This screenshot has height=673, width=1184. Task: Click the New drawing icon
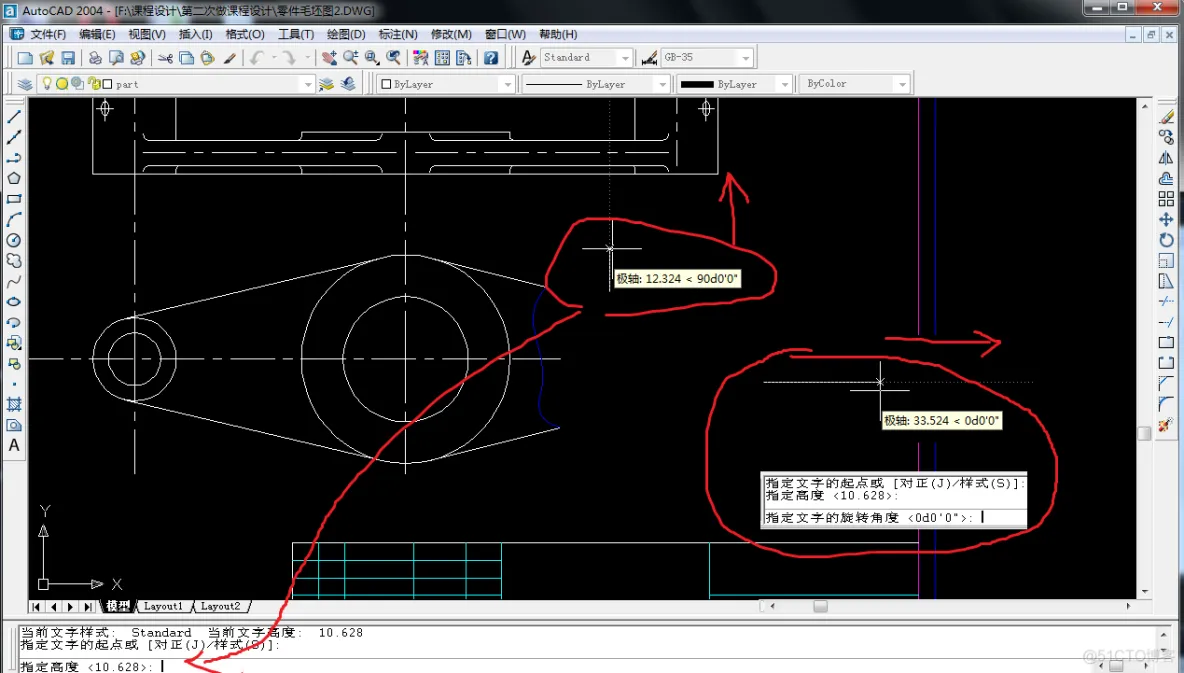click(x=26, y=57)
